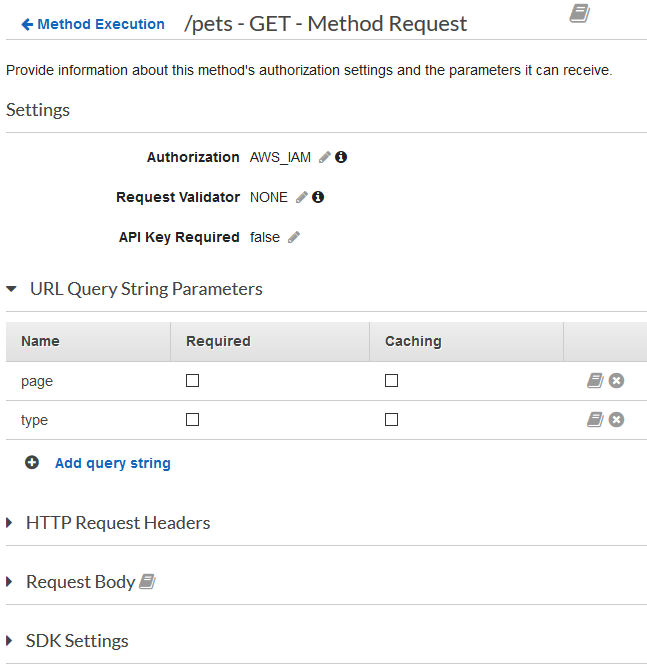Expand the Request Body section

12,582
